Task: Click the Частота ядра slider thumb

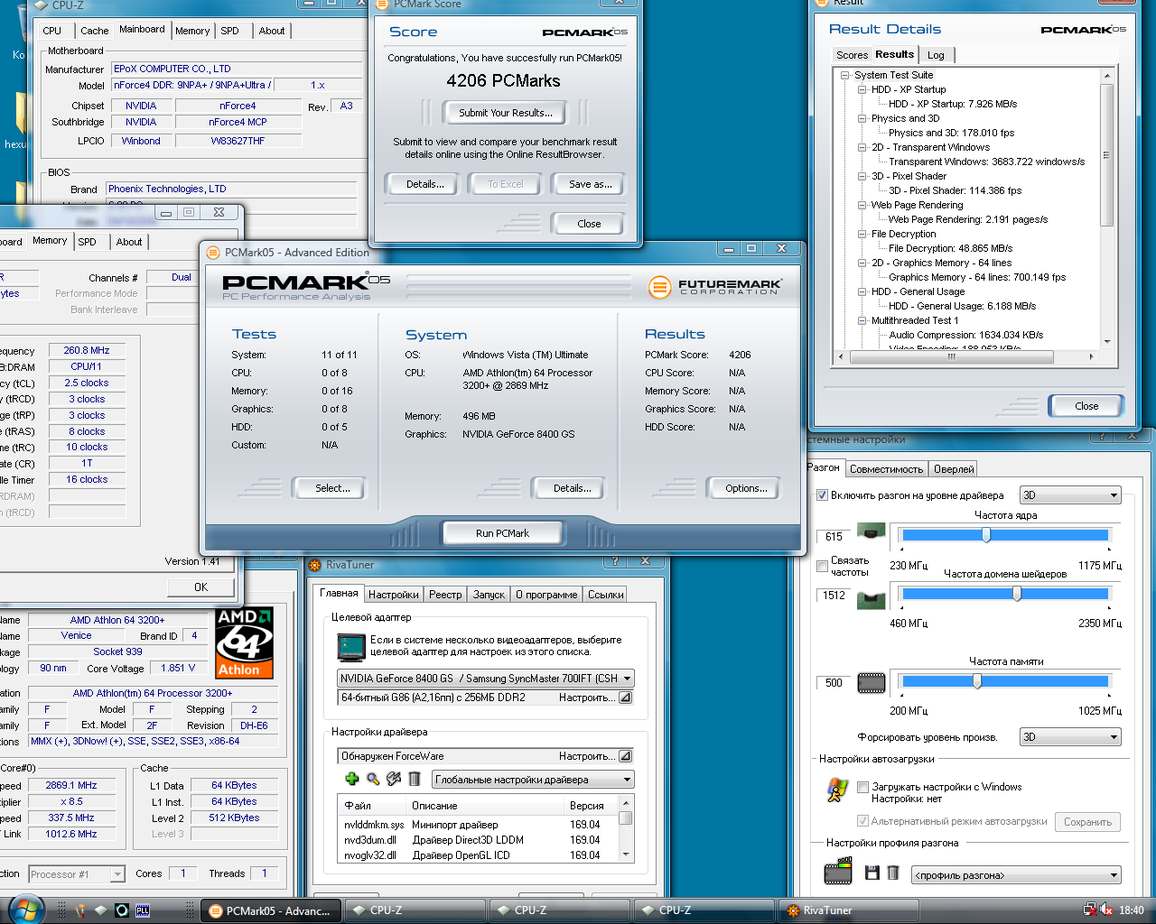Action: pyautogui.click(x=986, y=535)
